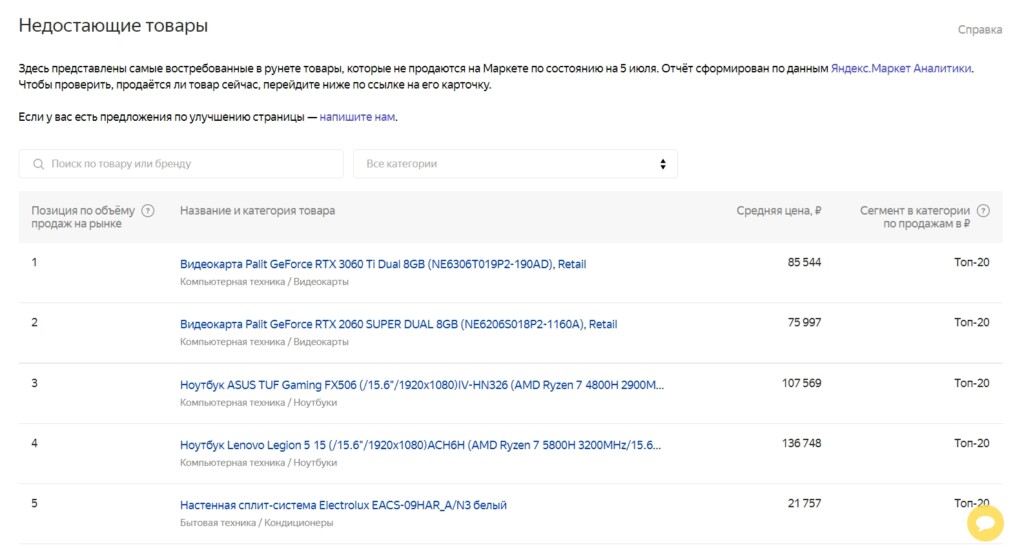Image resolution: width=1024 pixels, height=548 pixels.
Task: Click "Бытовая техника / Кондиционеры" category text
Action: 256,523
